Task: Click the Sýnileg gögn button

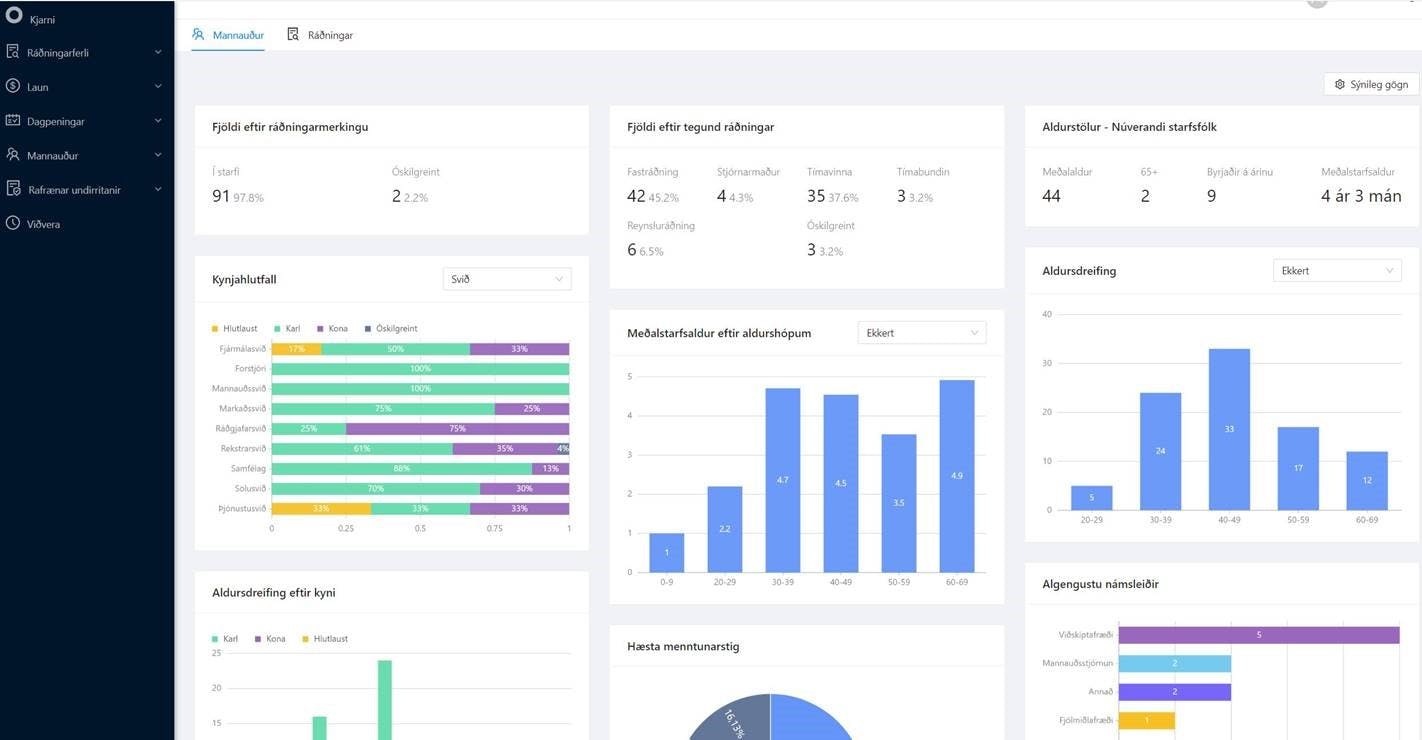Action: (x=1371, y=84)
